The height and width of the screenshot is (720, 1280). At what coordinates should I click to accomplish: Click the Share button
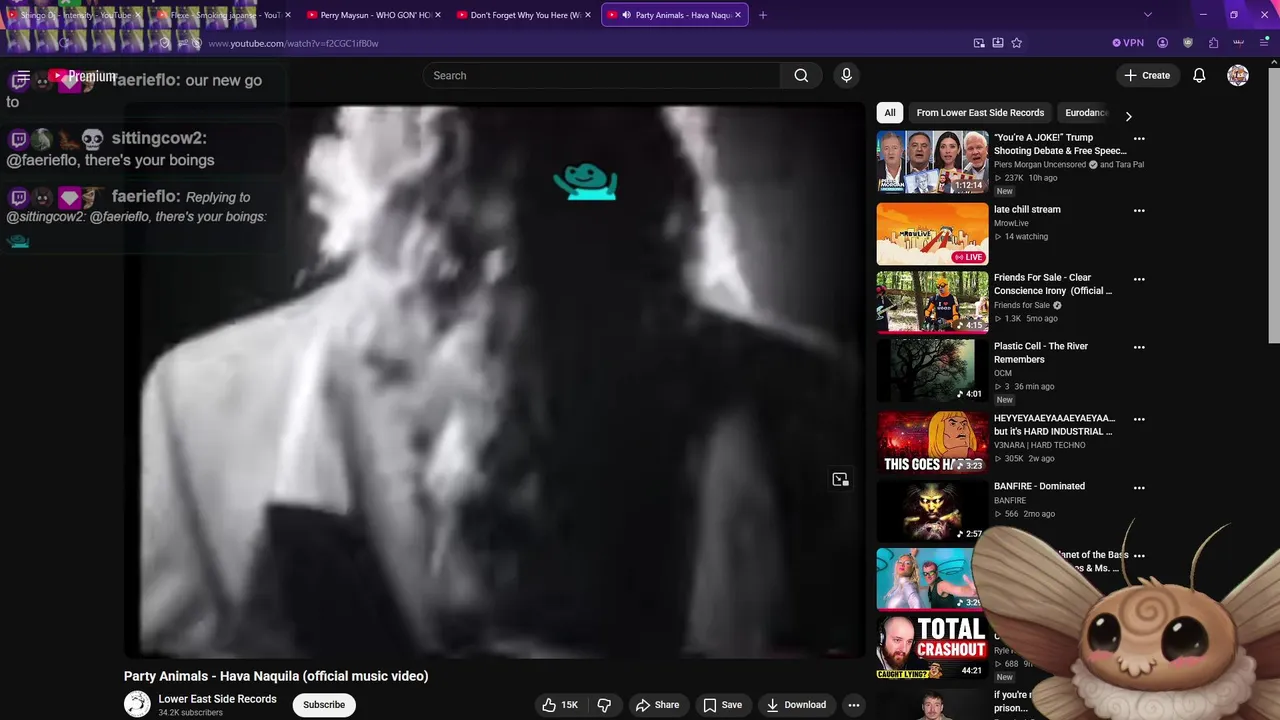point(657,705)
